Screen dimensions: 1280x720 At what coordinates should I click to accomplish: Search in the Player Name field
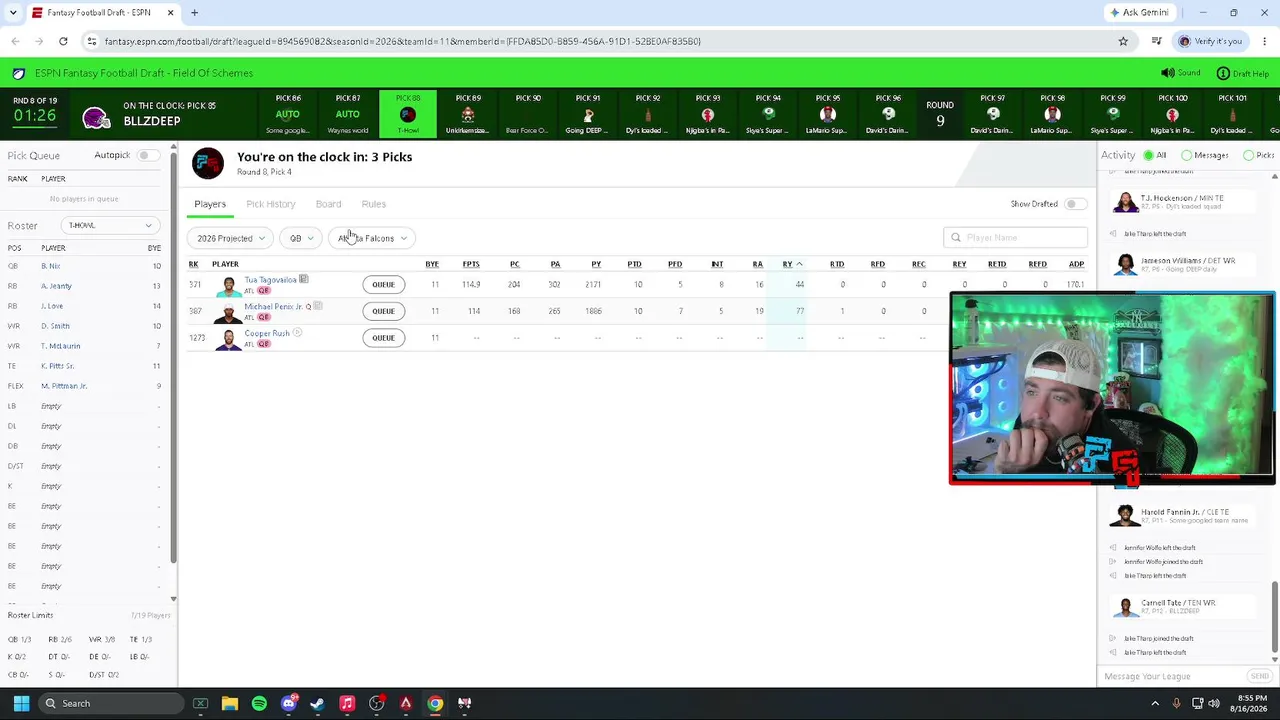click(1015, 238)
